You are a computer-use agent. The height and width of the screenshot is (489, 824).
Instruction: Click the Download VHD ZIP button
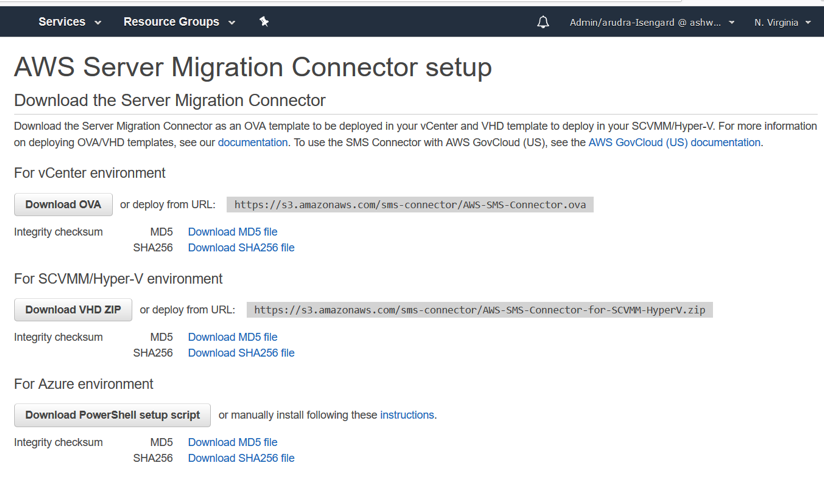(x=73, y=309)
